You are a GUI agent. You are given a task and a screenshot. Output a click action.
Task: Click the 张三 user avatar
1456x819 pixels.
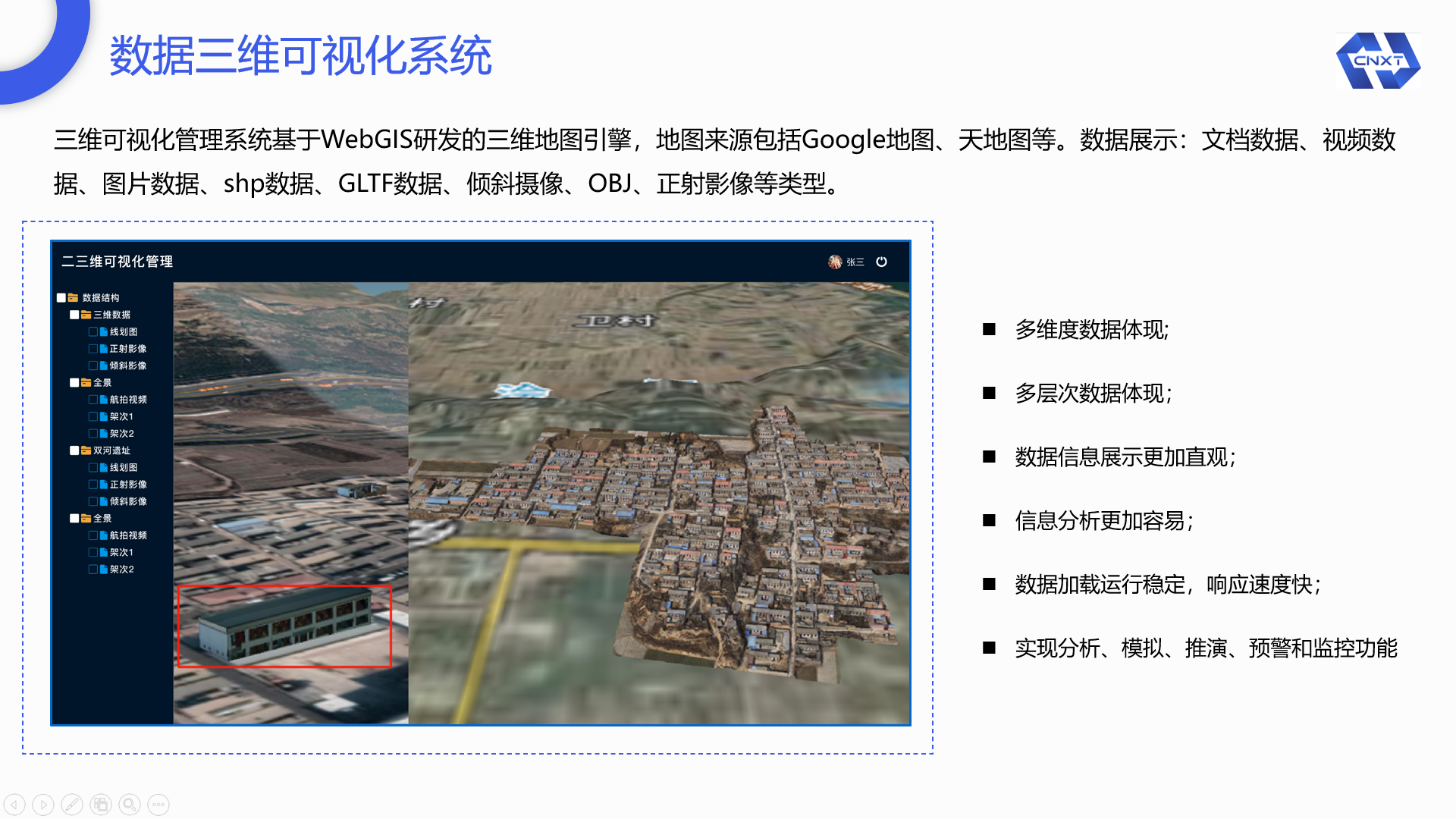point(835,262)
